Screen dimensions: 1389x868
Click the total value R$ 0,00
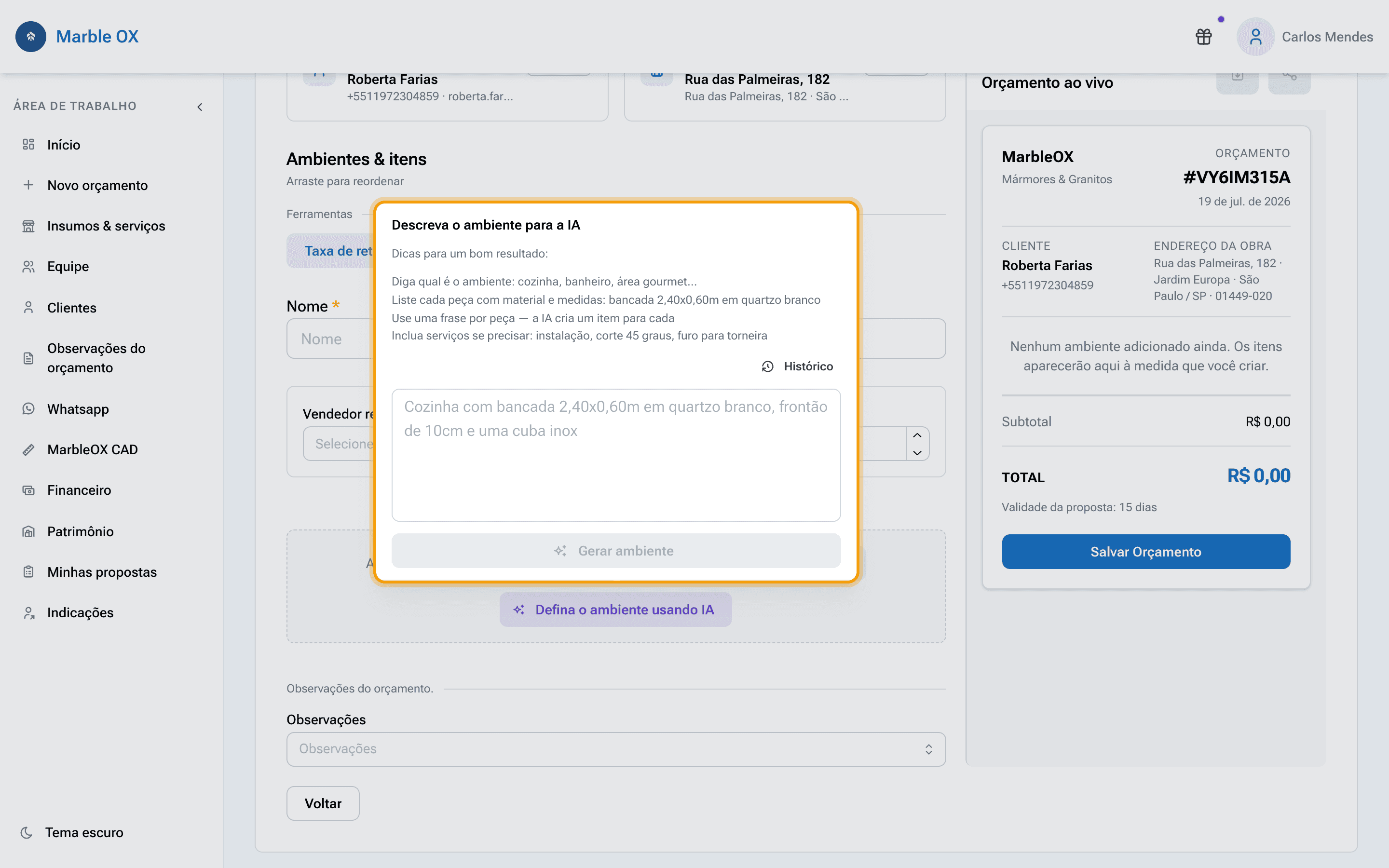(1259, 475)
